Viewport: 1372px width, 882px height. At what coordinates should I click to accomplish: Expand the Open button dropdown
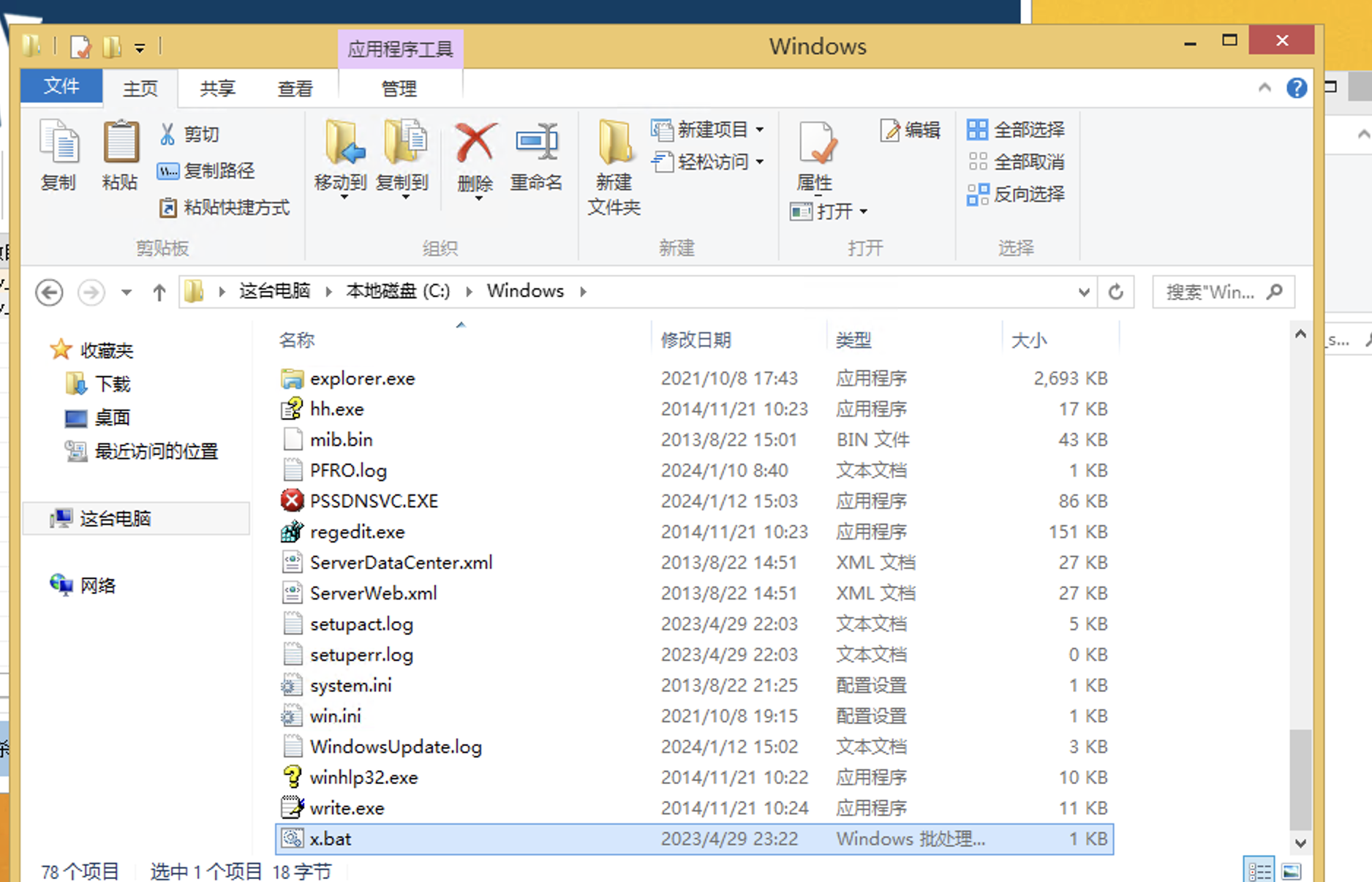tap(864, 212)
